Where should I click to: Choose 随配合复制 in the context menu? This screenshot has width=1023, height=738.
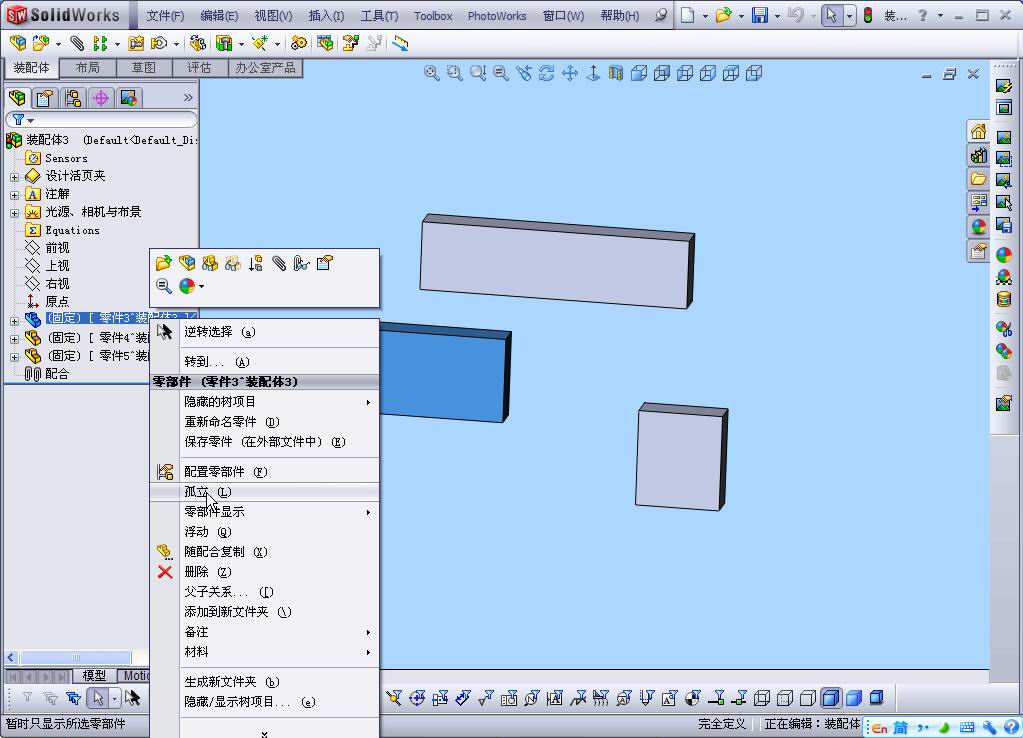(264, 552)
